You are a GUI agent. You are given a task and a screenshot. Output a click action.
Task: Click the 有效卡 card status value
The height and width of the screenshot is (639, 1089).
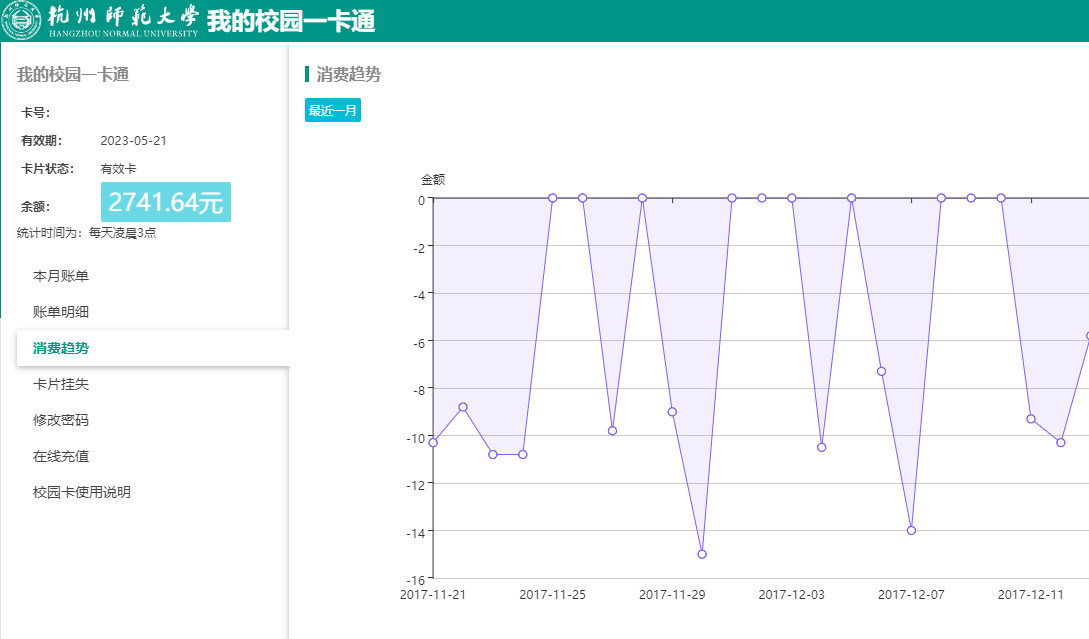118,169
